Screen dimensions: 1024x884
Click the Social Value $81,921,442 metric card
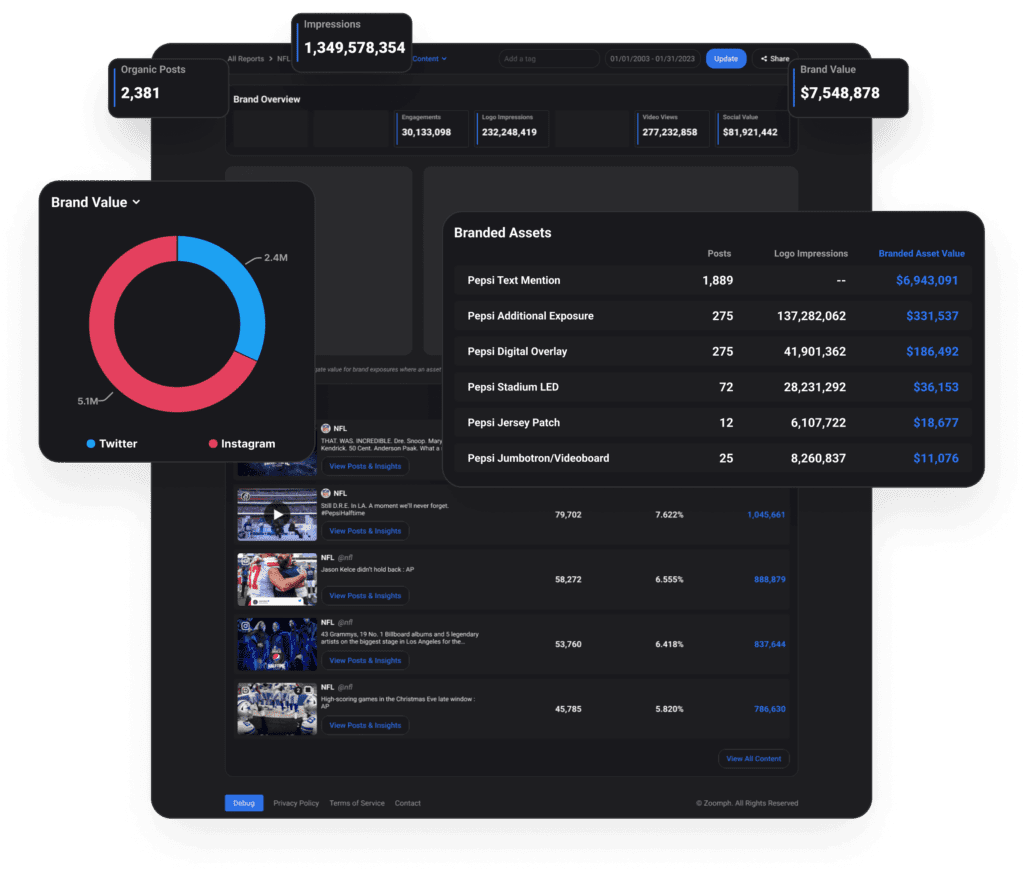[752, 128]
